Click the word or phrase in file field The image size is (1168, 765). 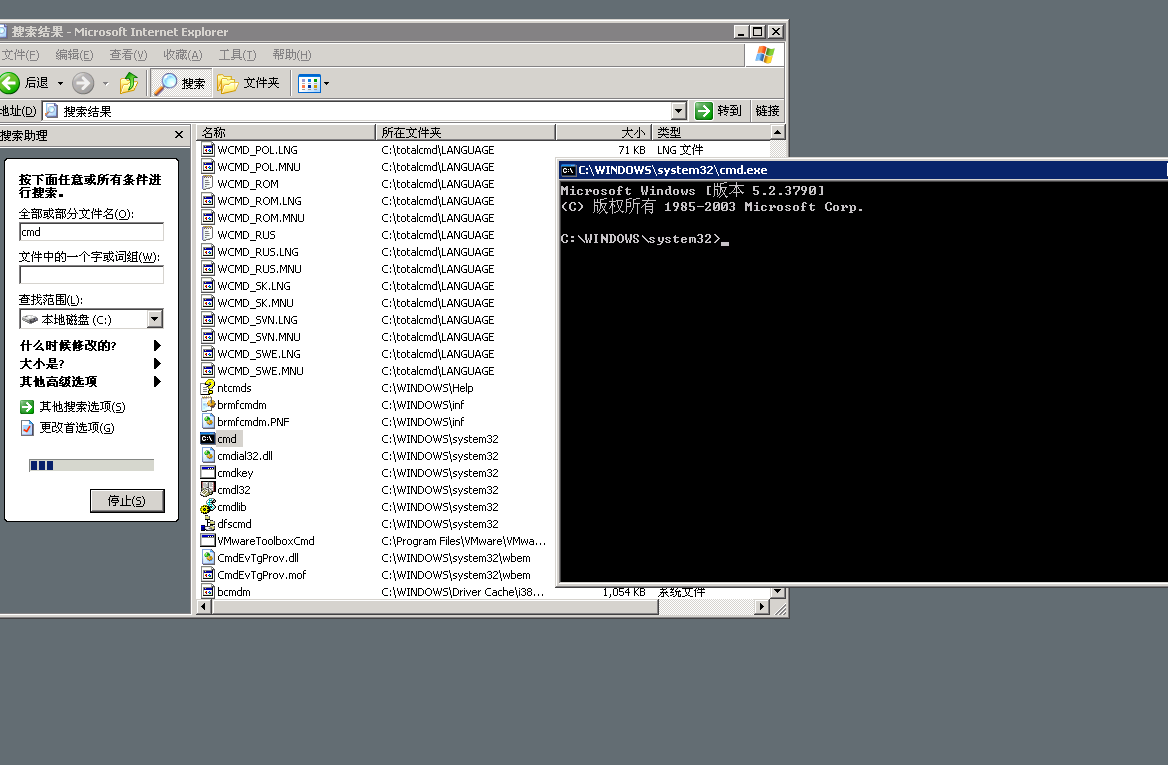(x=91, y=275)
